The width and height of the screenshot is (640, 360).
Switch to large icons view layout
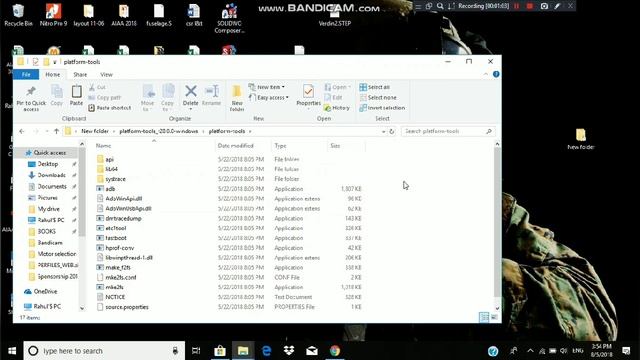coord(494,317)
